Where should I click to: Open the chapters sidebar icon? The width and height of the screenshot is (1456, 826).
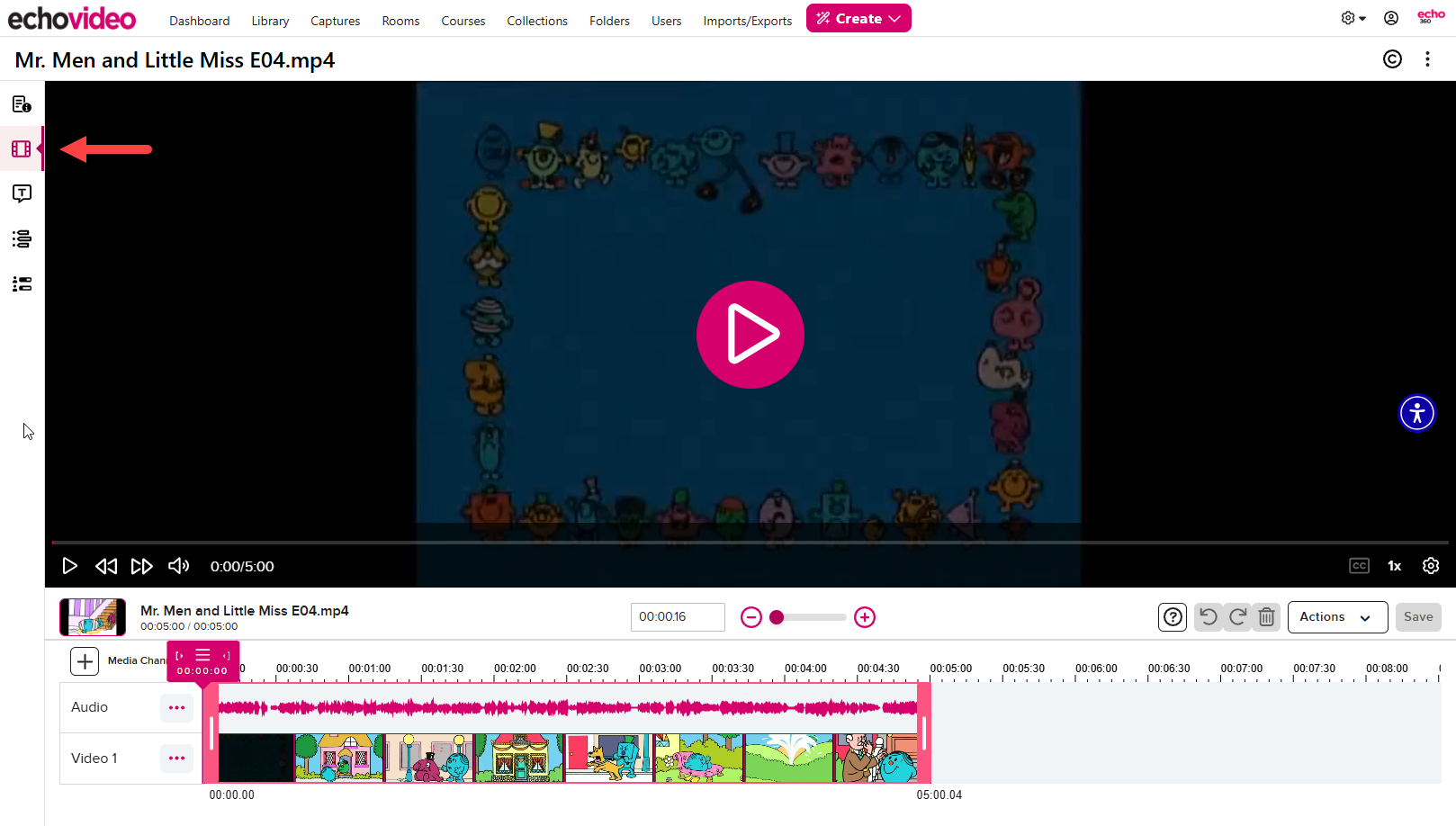22,238
